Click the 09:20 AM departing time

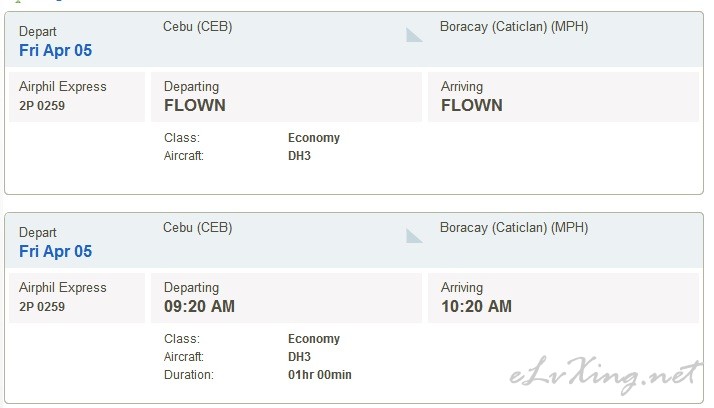[199, 306]
